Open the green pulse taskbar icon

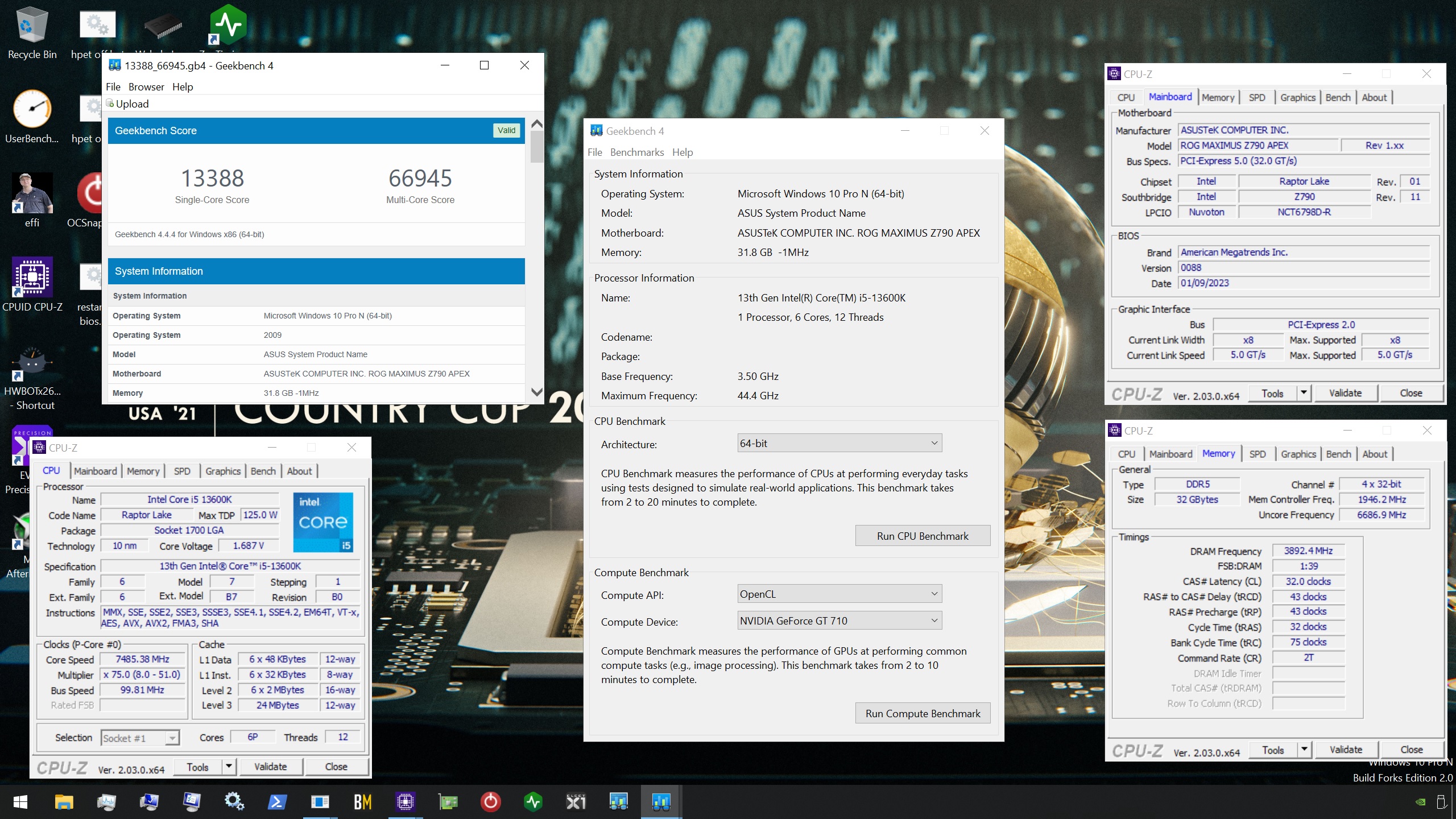(533, 802)
